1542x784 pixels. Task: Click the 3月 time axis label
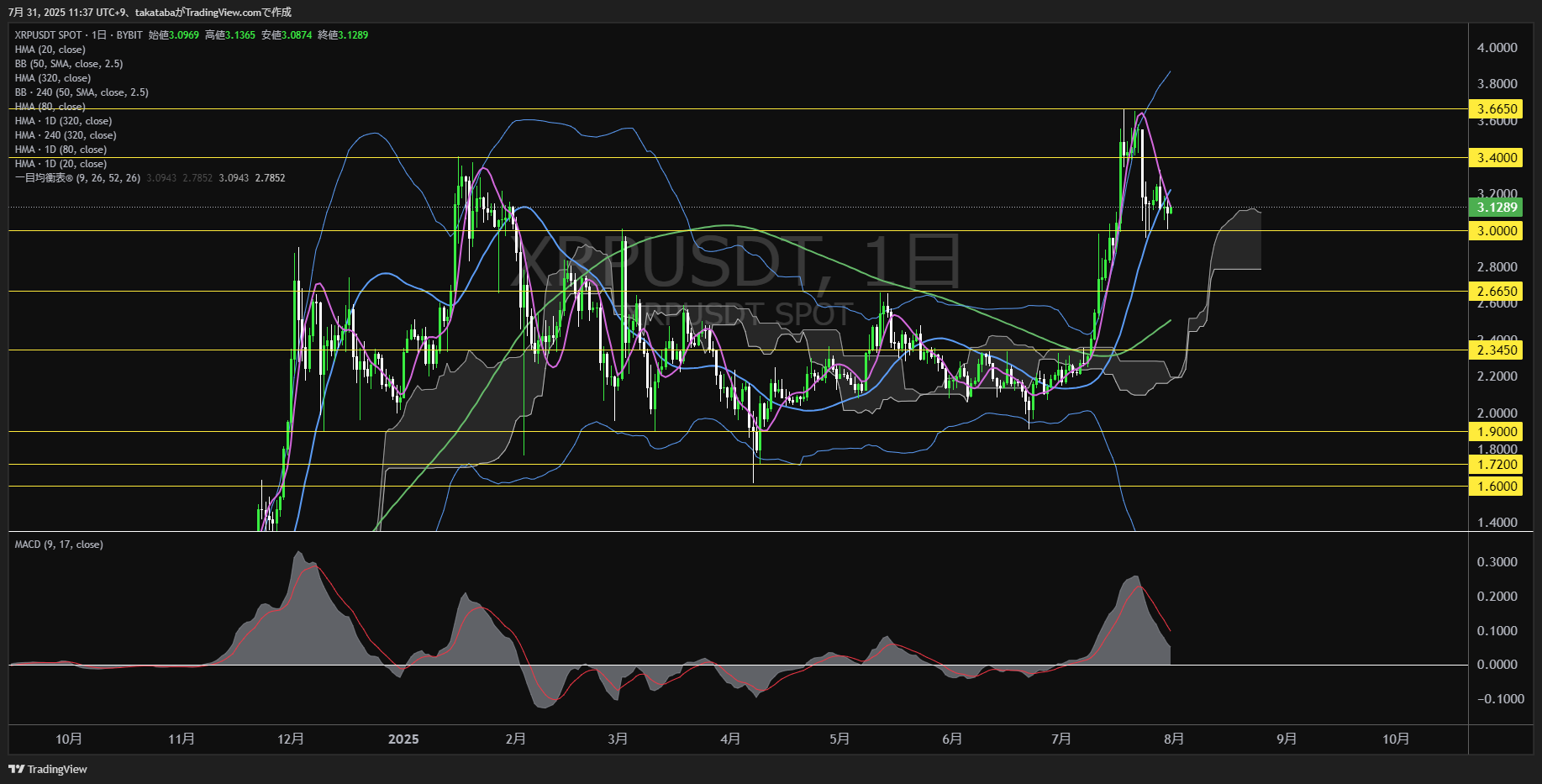click(618, 739)
